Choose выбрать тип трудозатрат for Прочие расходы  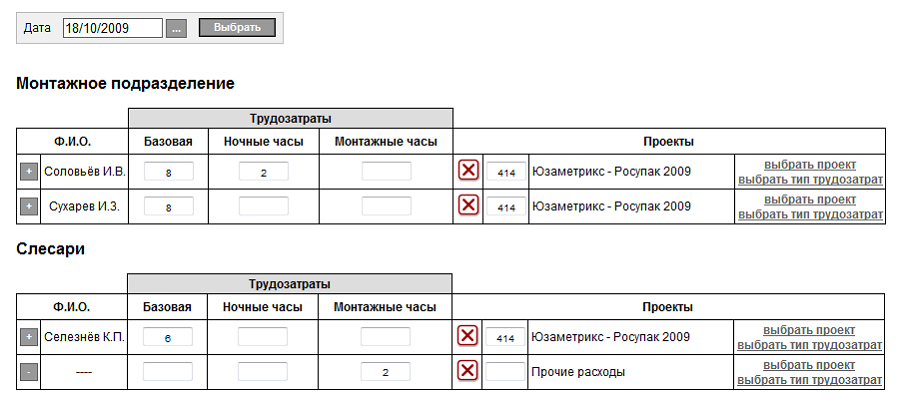809,380
